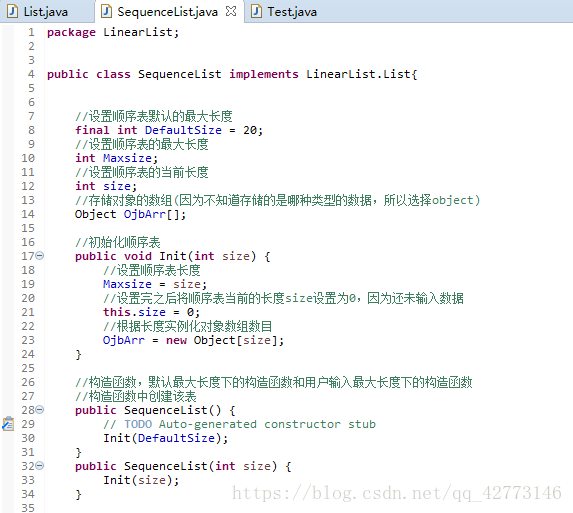Click line number 15 in the gutter
573x513 pixels.
coord(28,228)
